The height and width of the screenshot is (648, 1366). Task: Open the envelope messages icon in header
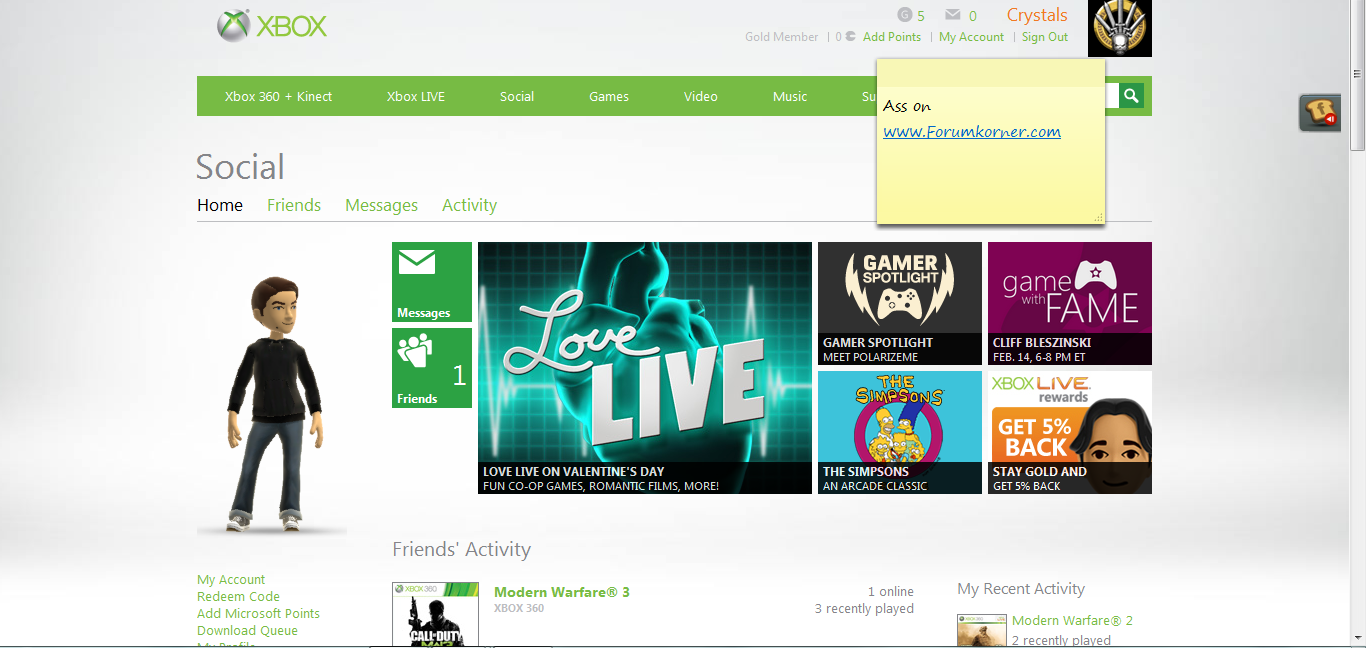pos(953,15)
